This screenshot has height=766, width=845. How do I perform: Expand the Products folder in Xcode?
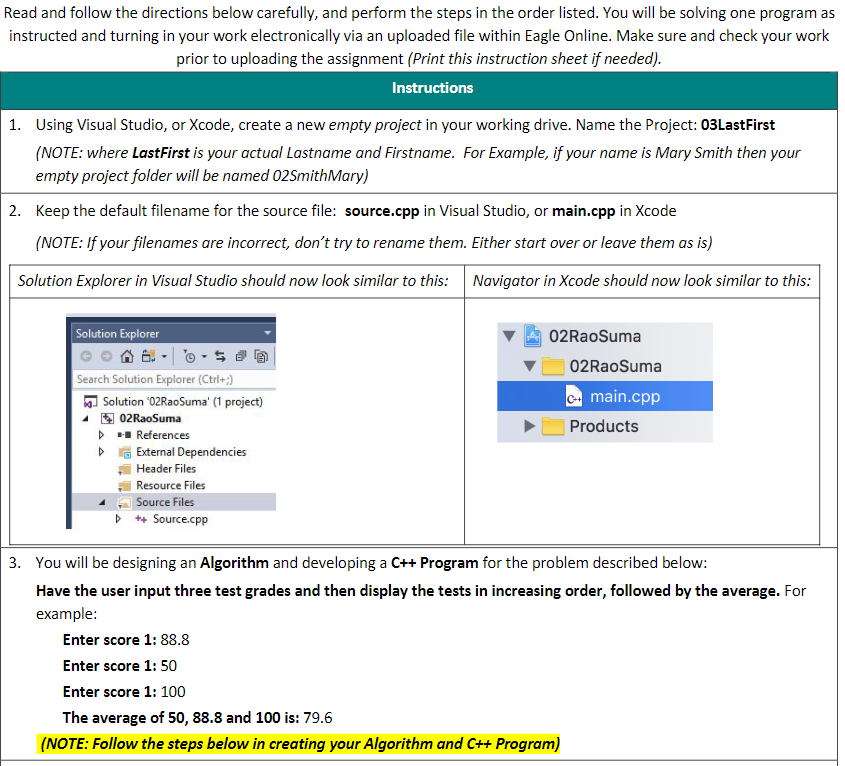[531, 424]
